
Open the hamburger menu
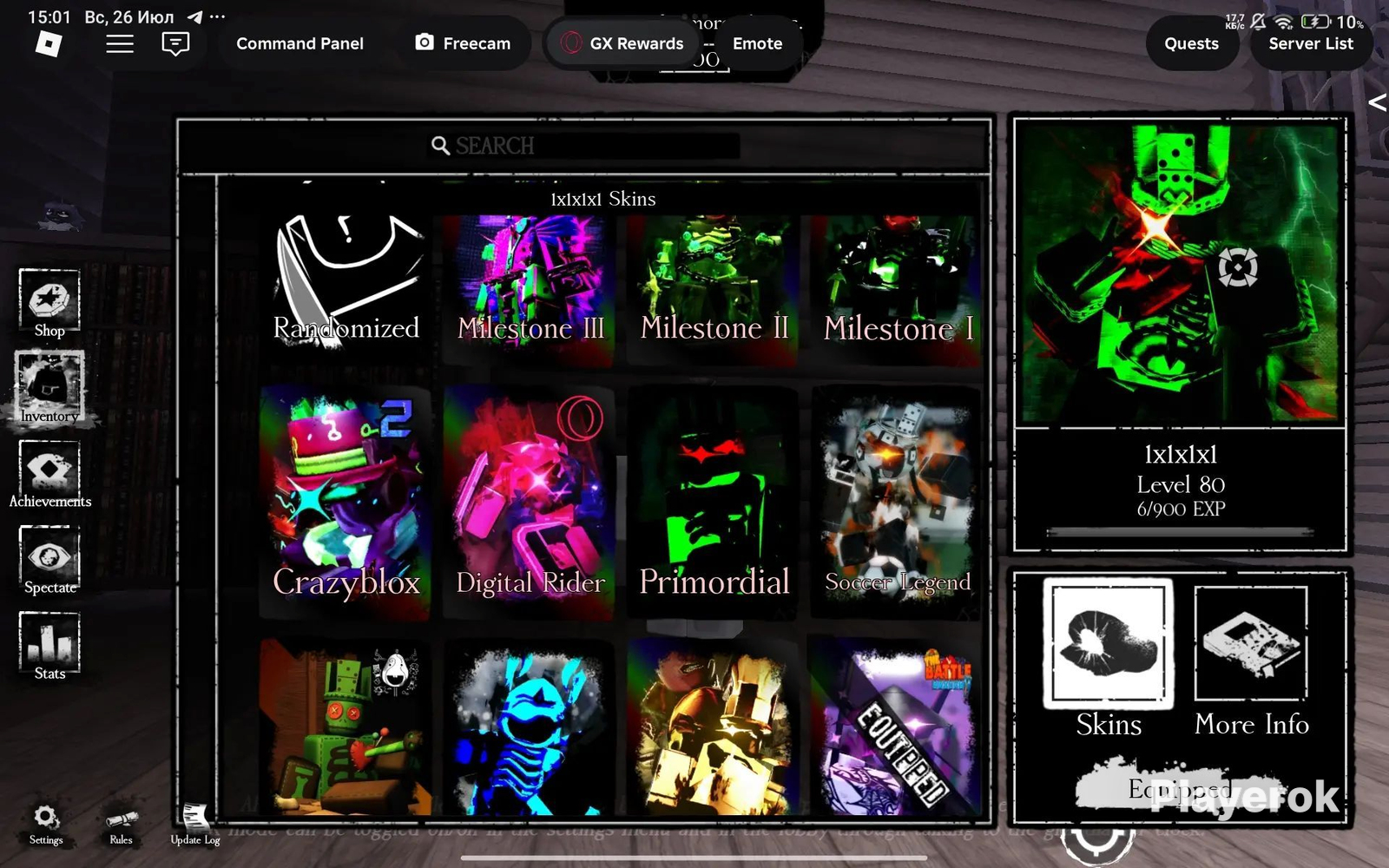(x=120, y=43)
